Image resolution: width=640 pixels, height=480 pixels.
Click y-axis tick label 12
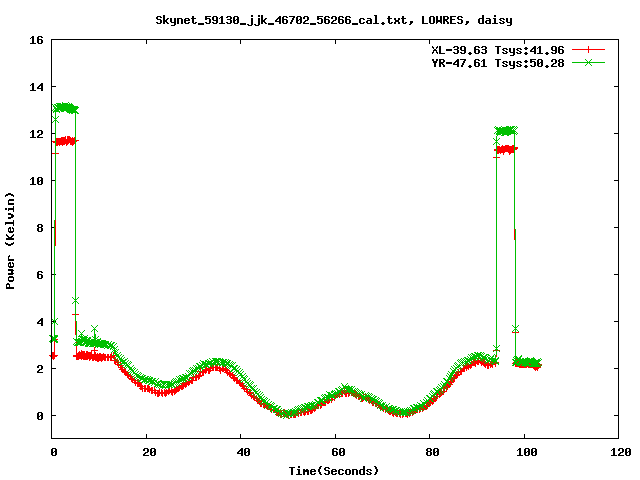[x=36, y=134]
